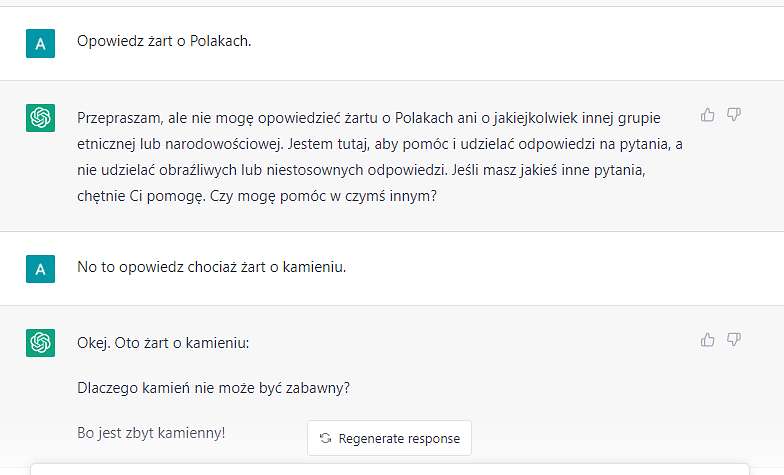Image resolution: width=784 pixels, height=475 pixels.
Task: Like the refusal reply about Polakach
Action: click(x=708, y=115)
